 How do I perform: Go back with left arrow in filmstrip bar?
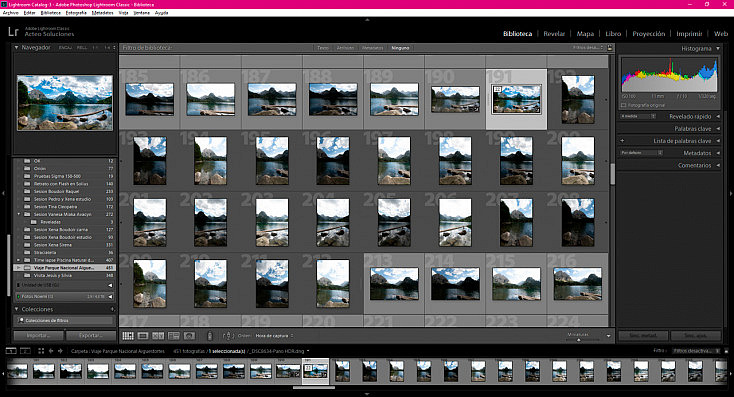coord(51,351)
